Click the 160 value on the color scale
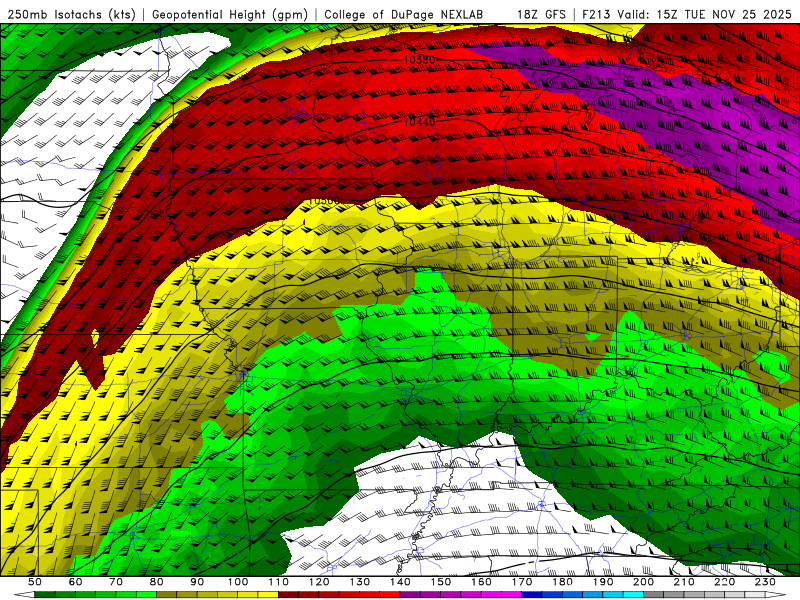 (481, 582)
